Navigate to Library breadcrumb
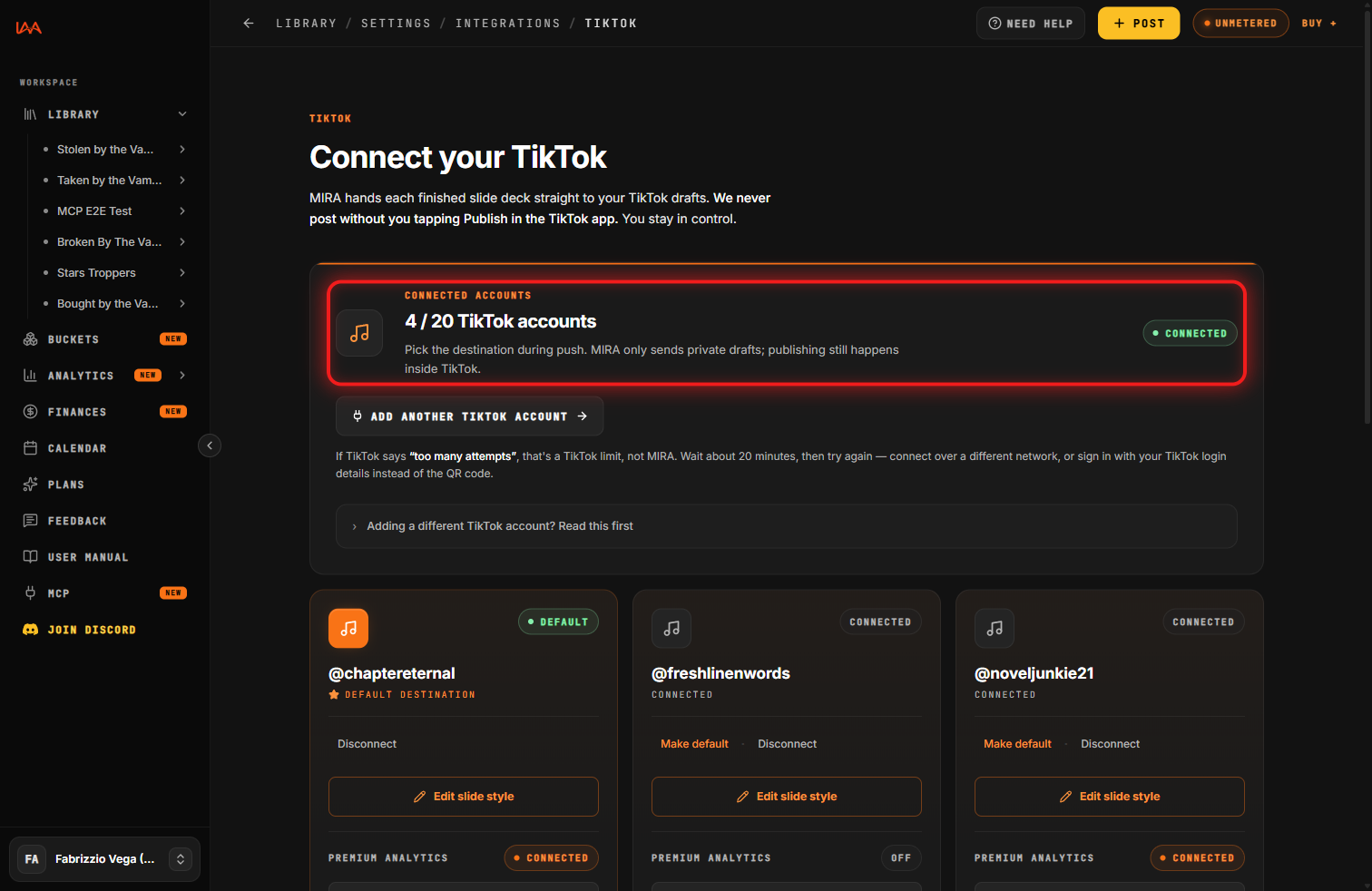This screenshot has width=1372, height=891. 306,24
